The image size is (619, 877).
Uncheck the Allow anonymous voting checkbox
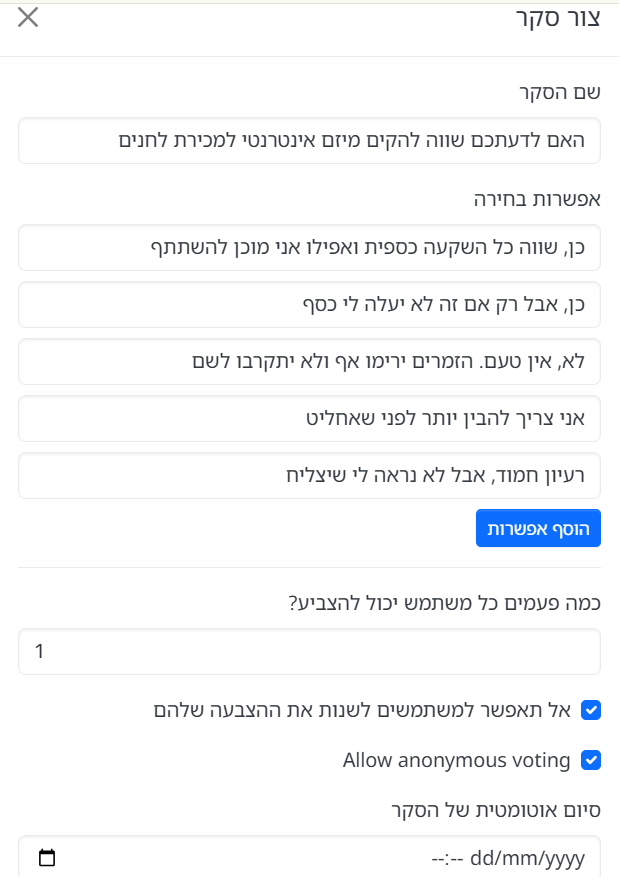591,760
